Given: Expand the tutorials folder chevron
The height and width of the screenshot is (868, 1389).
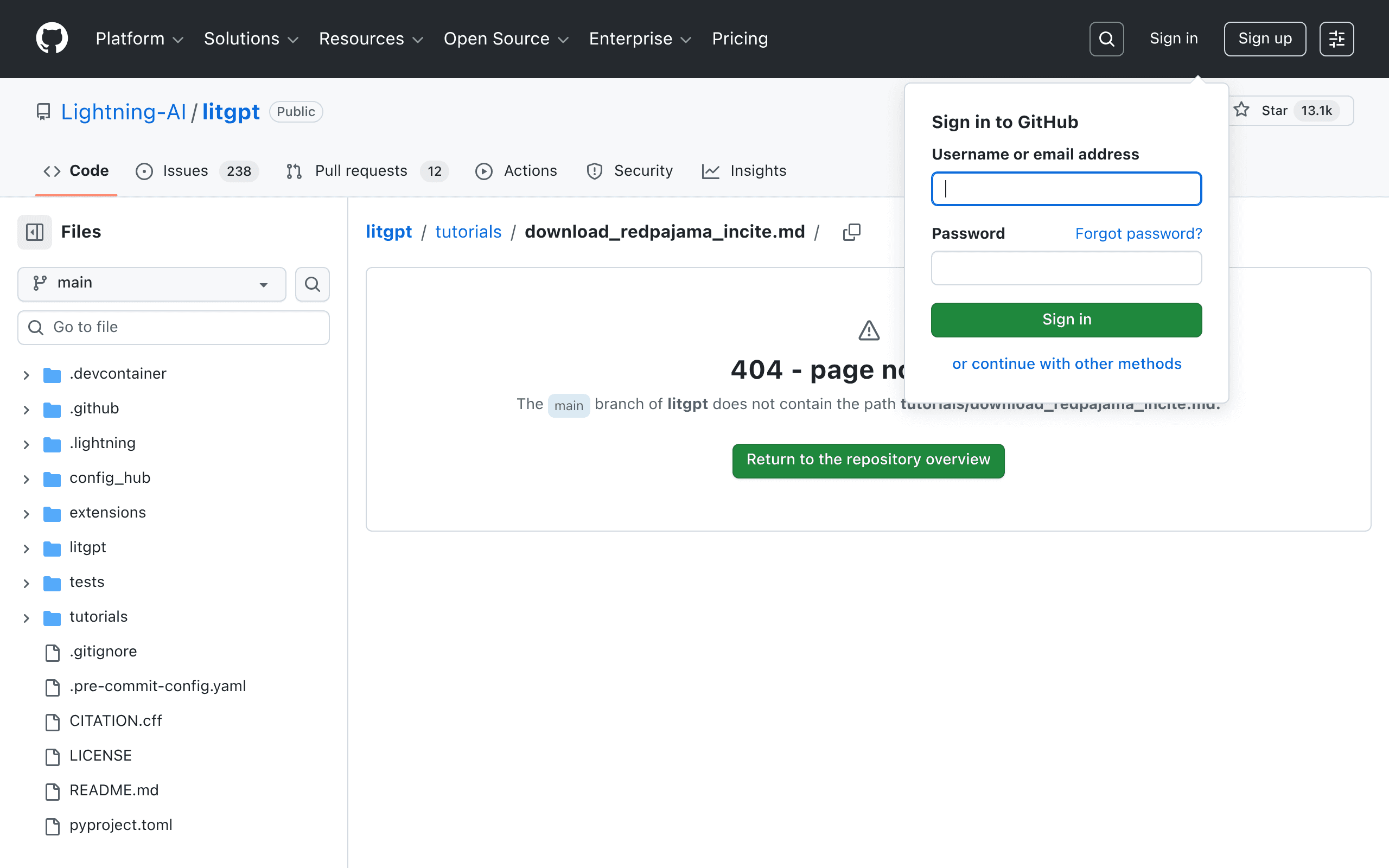Looking at the screenshot, I should coord(26,618).
